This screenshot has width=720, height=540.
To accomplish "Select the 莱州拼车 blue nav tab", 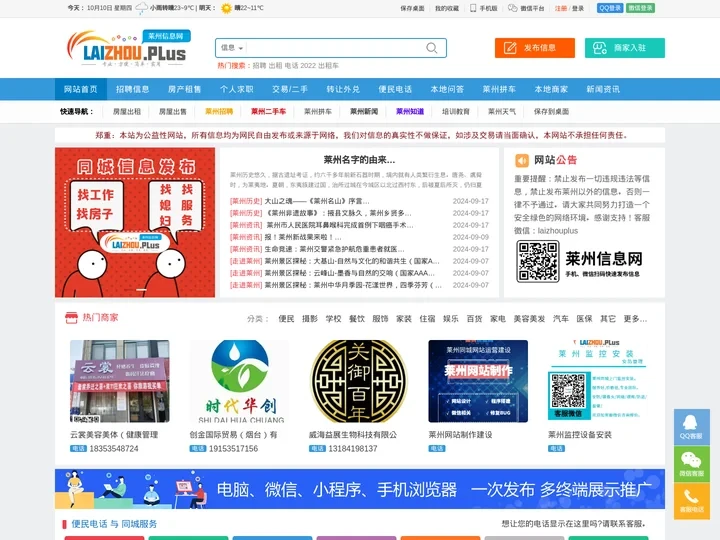I will click(499, 89).
